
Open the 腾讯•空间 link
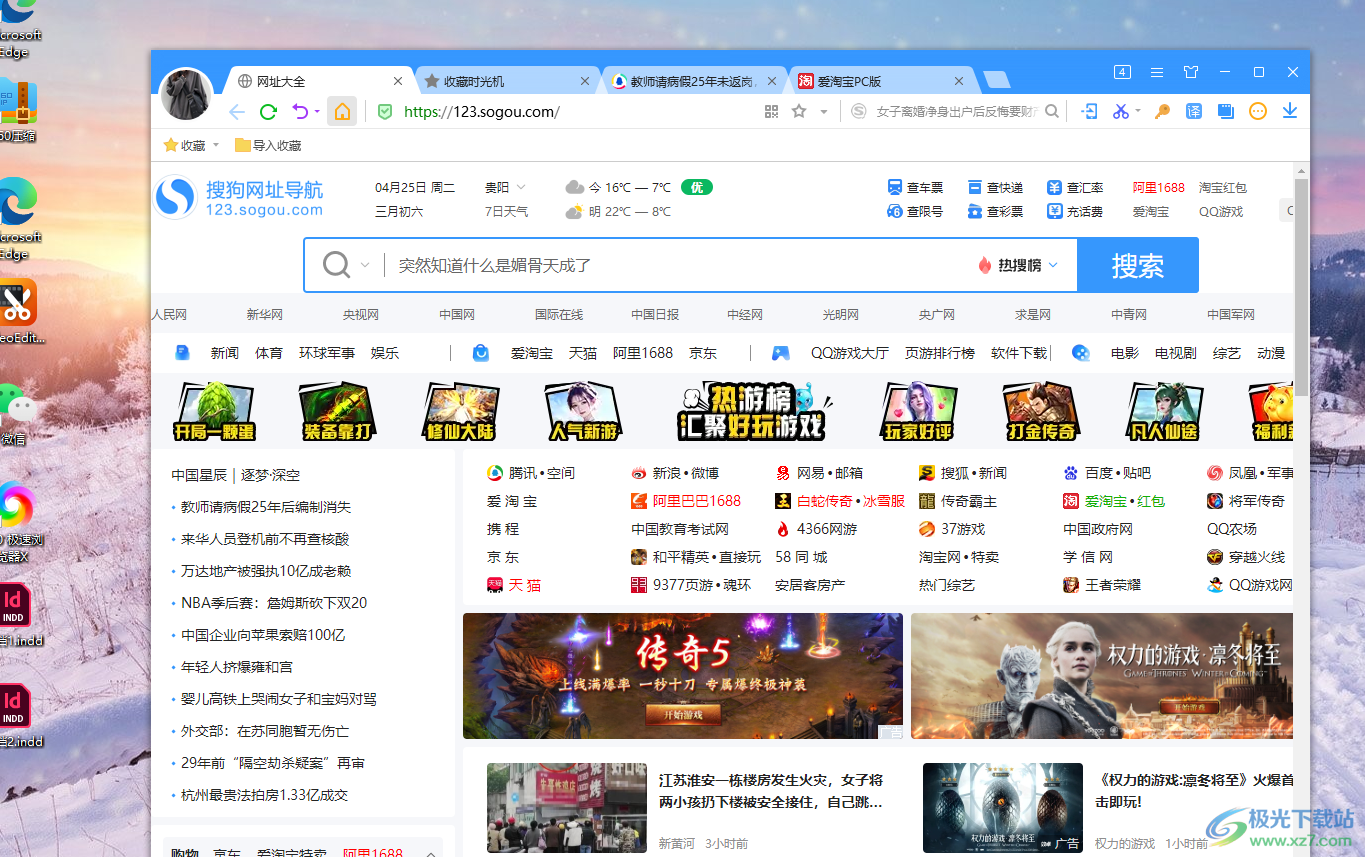click(531, 473)
